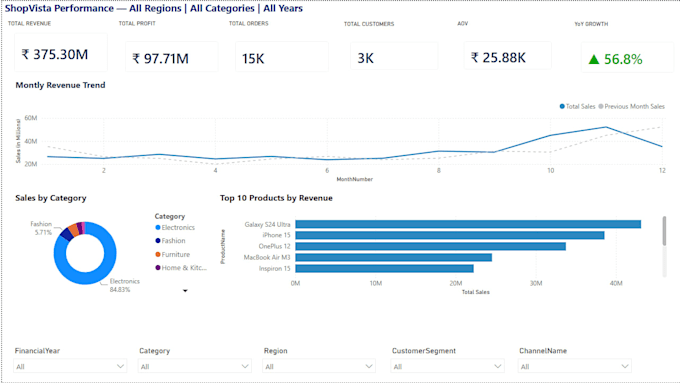Expand more categories with legend down arrow
The height and width of the screenshot is (383, 680).
185,291
